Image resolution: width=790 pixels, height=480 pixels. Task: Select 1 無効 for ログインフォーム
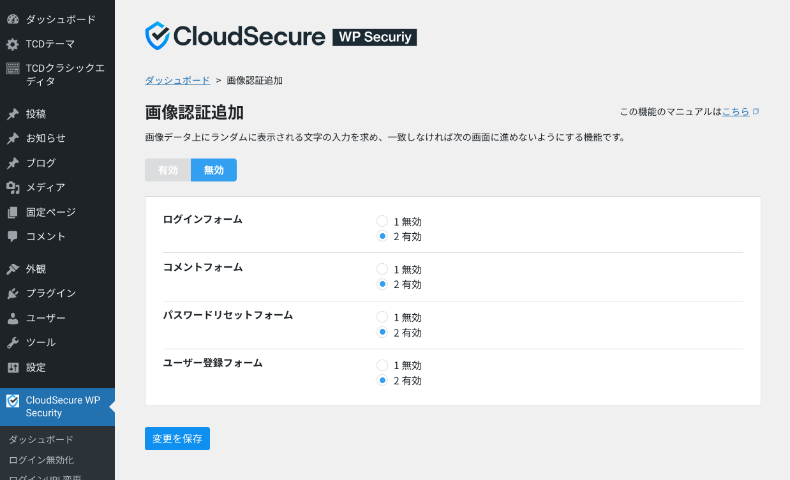(x=382, y=221)
